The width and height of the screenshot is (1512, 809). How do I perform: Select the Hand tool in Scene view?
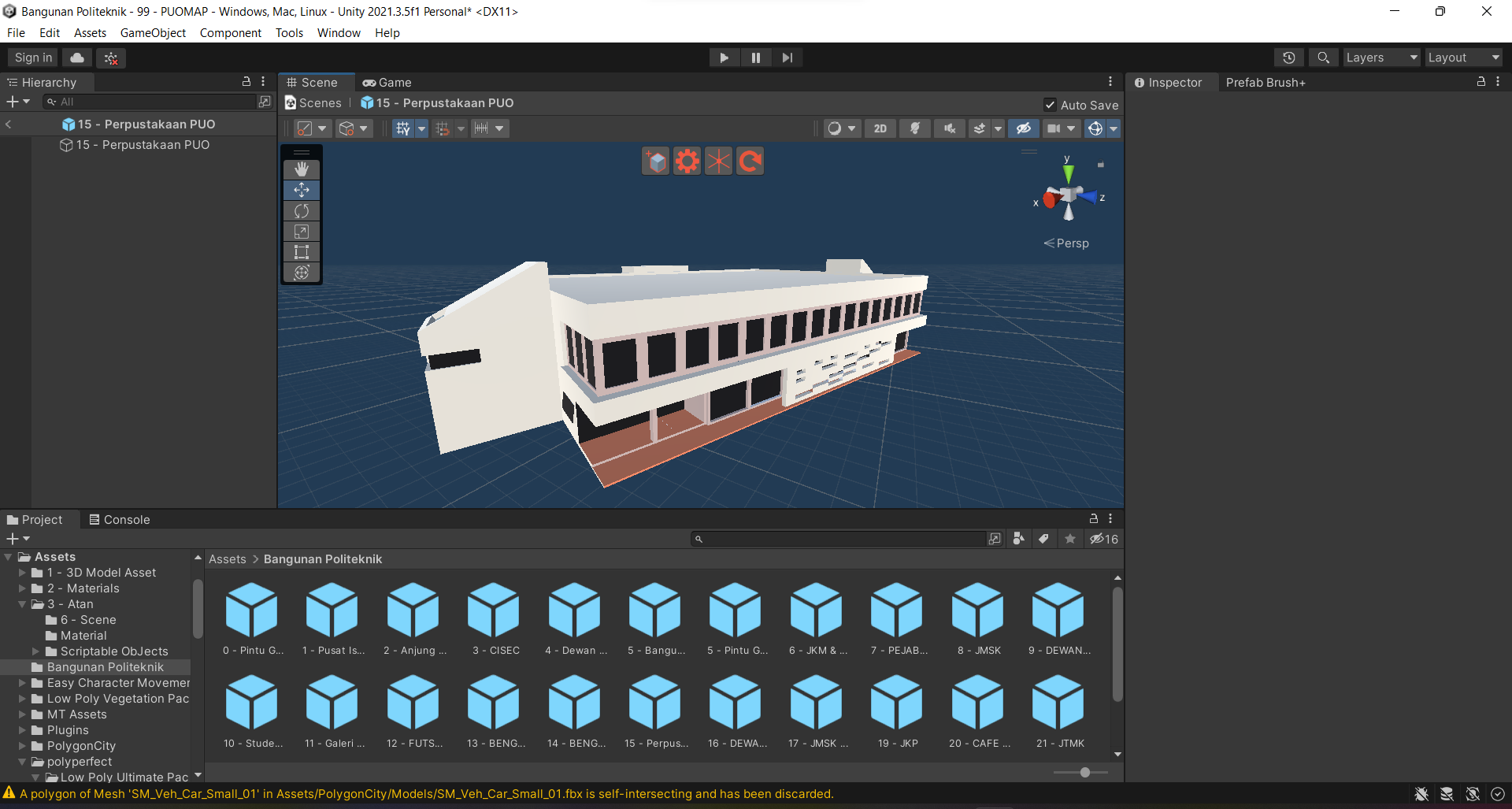coord(302,169)
